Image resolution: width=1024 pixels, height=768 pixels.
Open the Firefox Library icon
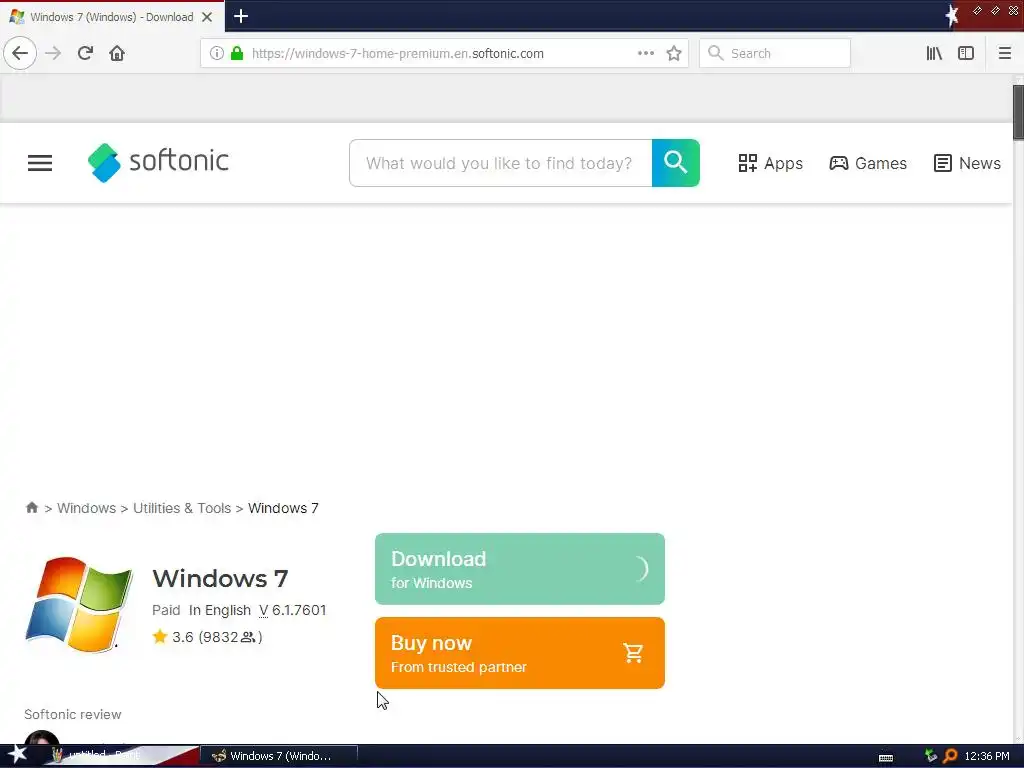coord(935,54)
